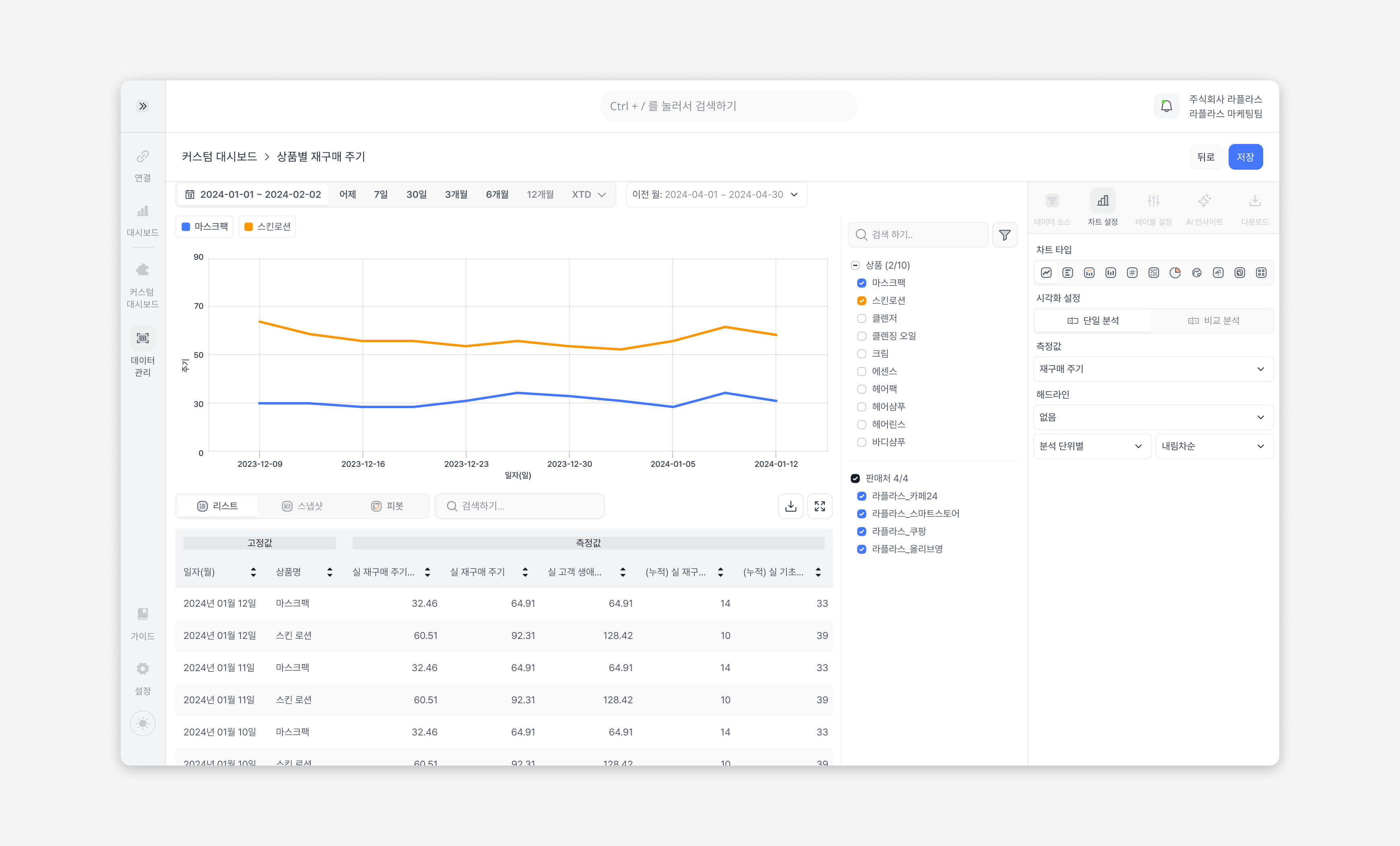Expand the sidebar with double-chevron icon

142,106
